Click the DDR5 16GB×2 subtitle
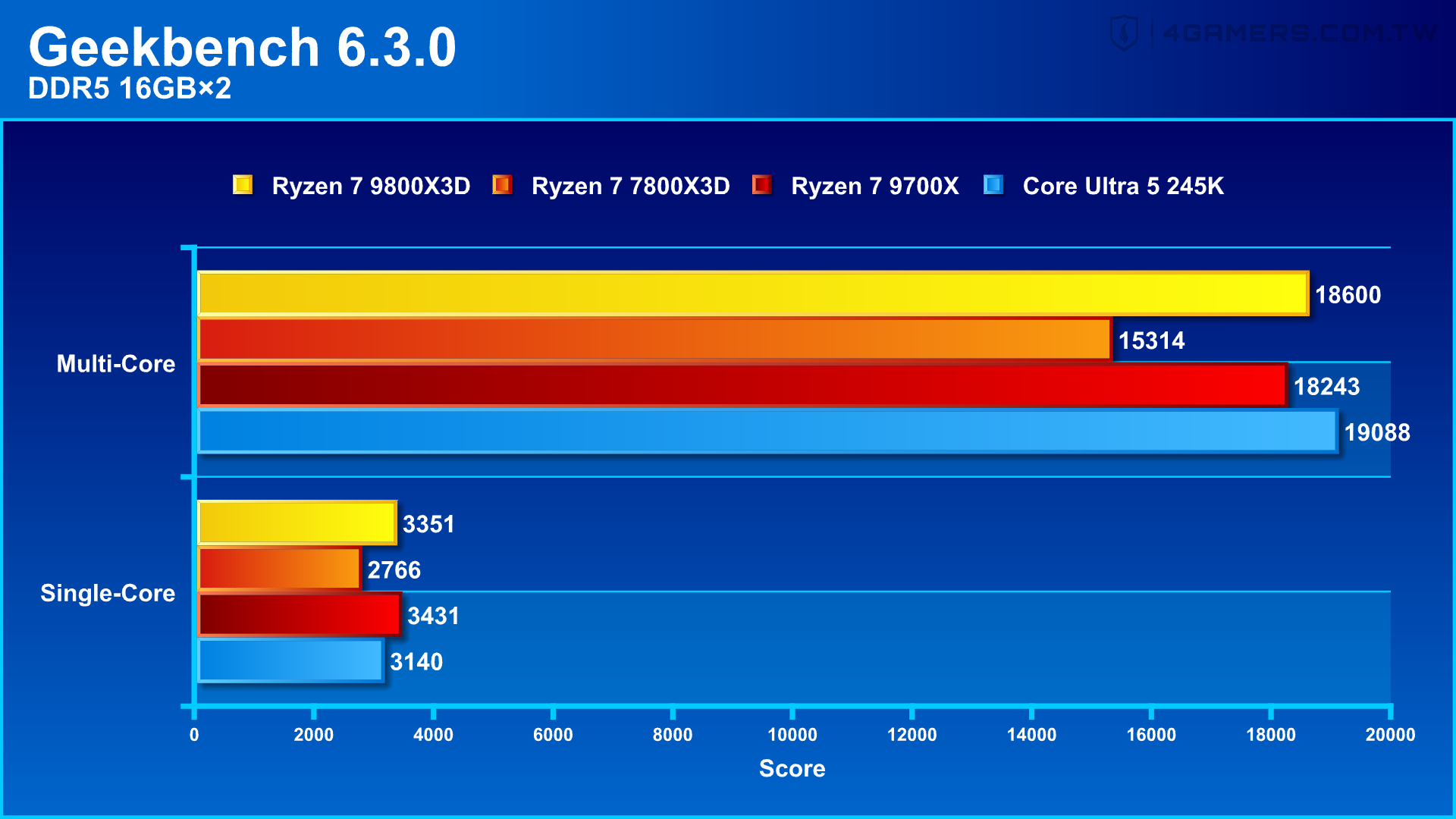The width and height of the screenshot is (1456, 819). (x=130, y=89)
